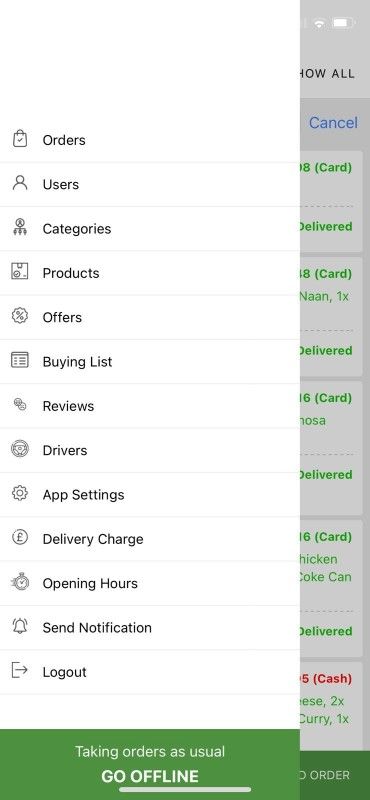The height and width of the screenshot is (800, 370).
Task: Tap the Products box icon
Action: [x=20, y=271]
